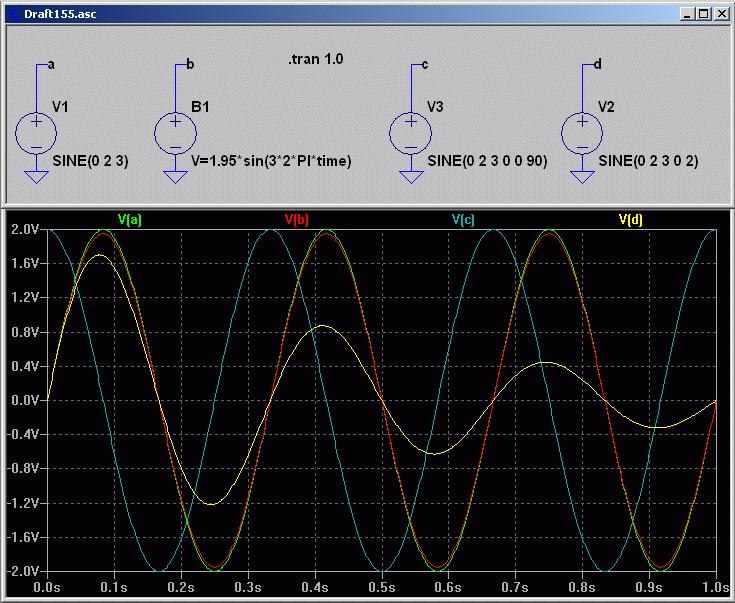Click the 2.0V vertical axis label

click(24, 229)
